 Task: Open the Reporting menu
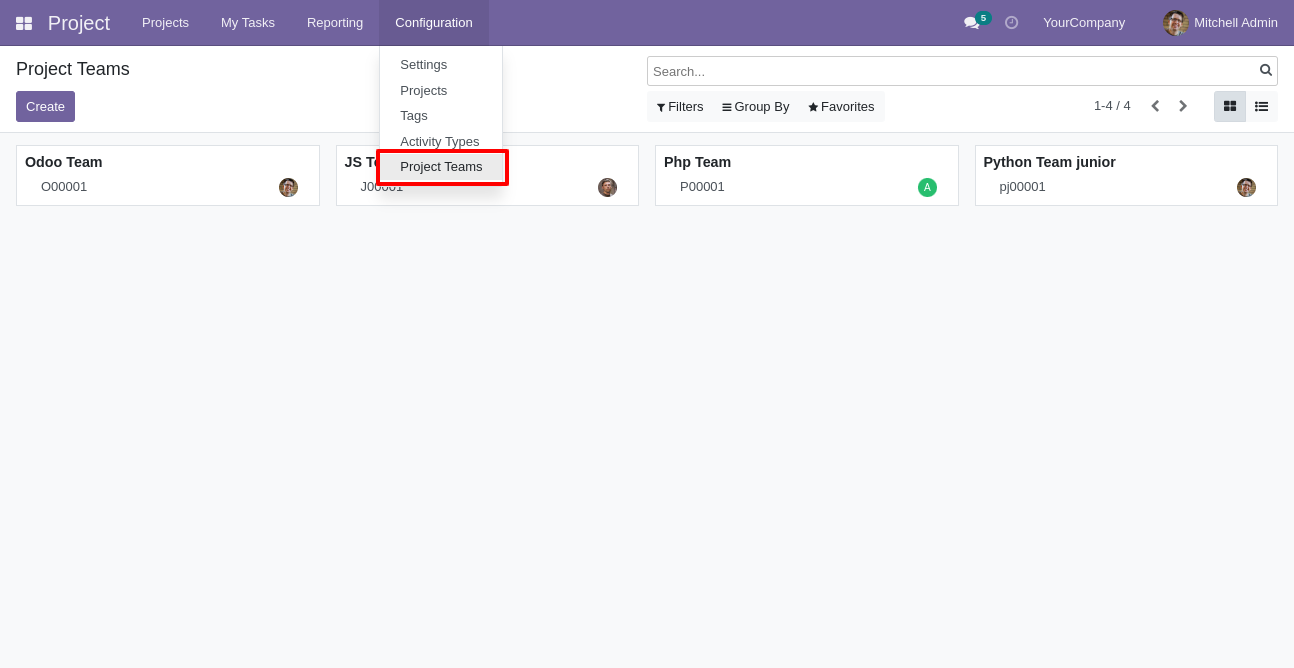pyautogui.click(x=335, y=22)
